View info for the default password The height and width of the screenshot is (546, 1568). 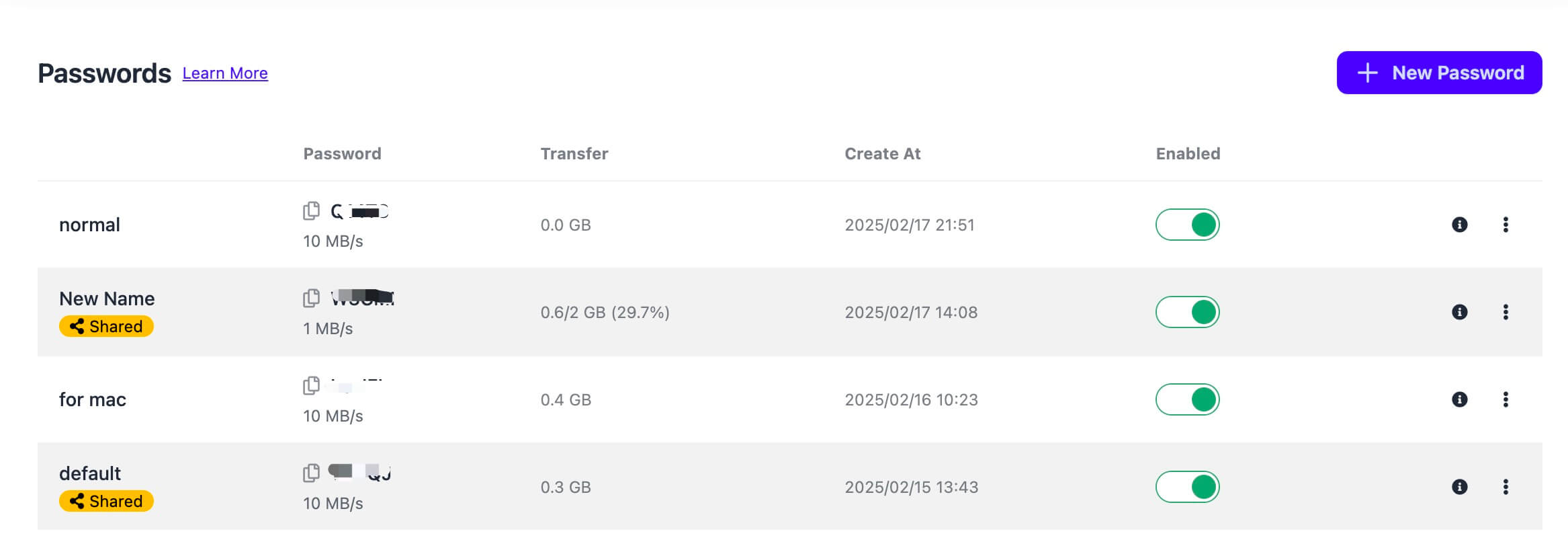tap(1458, 487)
